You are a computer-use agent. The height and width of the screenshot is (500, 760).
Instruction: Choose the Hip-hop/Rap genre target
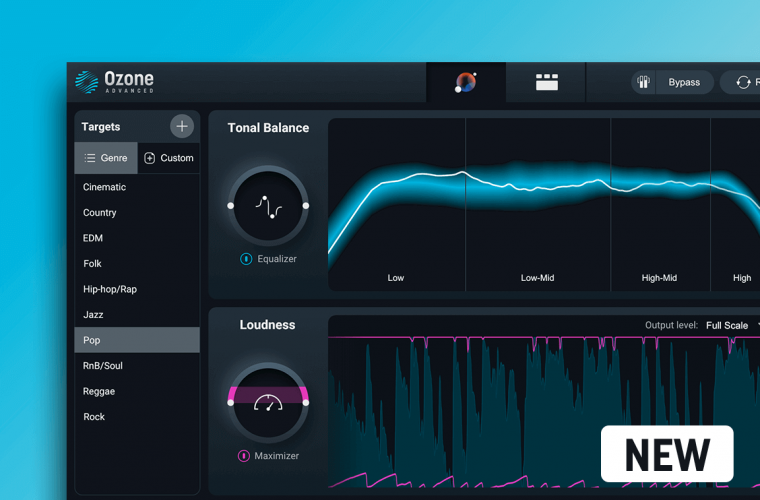tap(137, 289)
